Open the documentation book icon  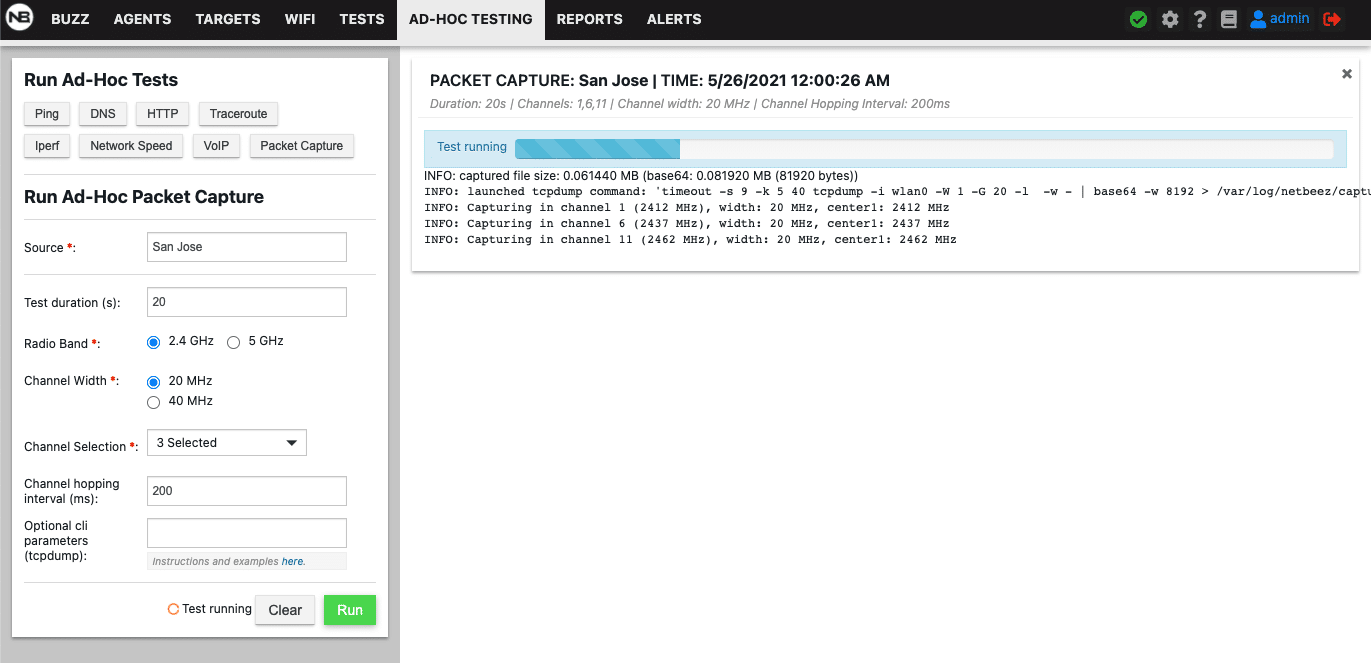(1228, 18)
